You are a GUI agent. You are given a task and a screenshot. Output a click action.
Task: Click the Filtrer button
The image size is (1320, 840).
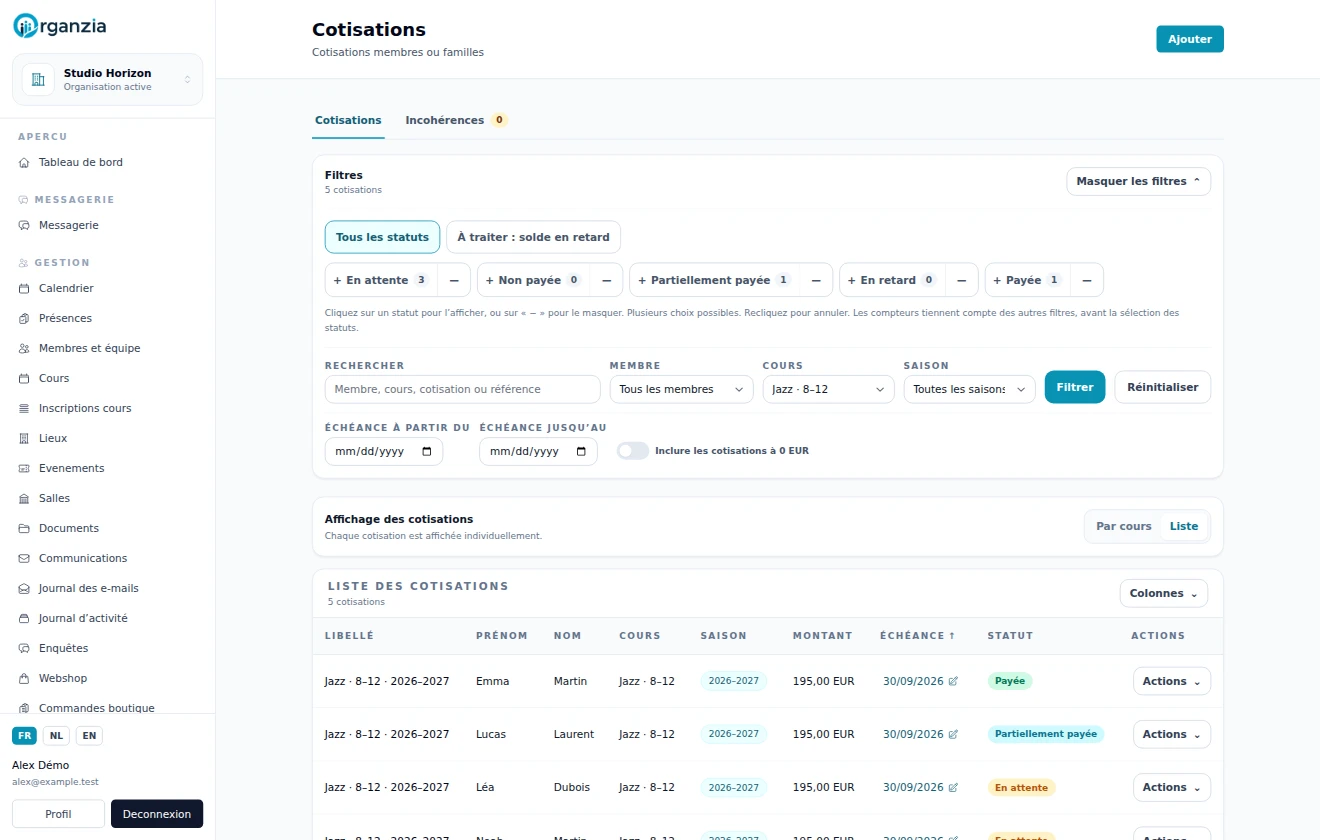click(1075, 387)
